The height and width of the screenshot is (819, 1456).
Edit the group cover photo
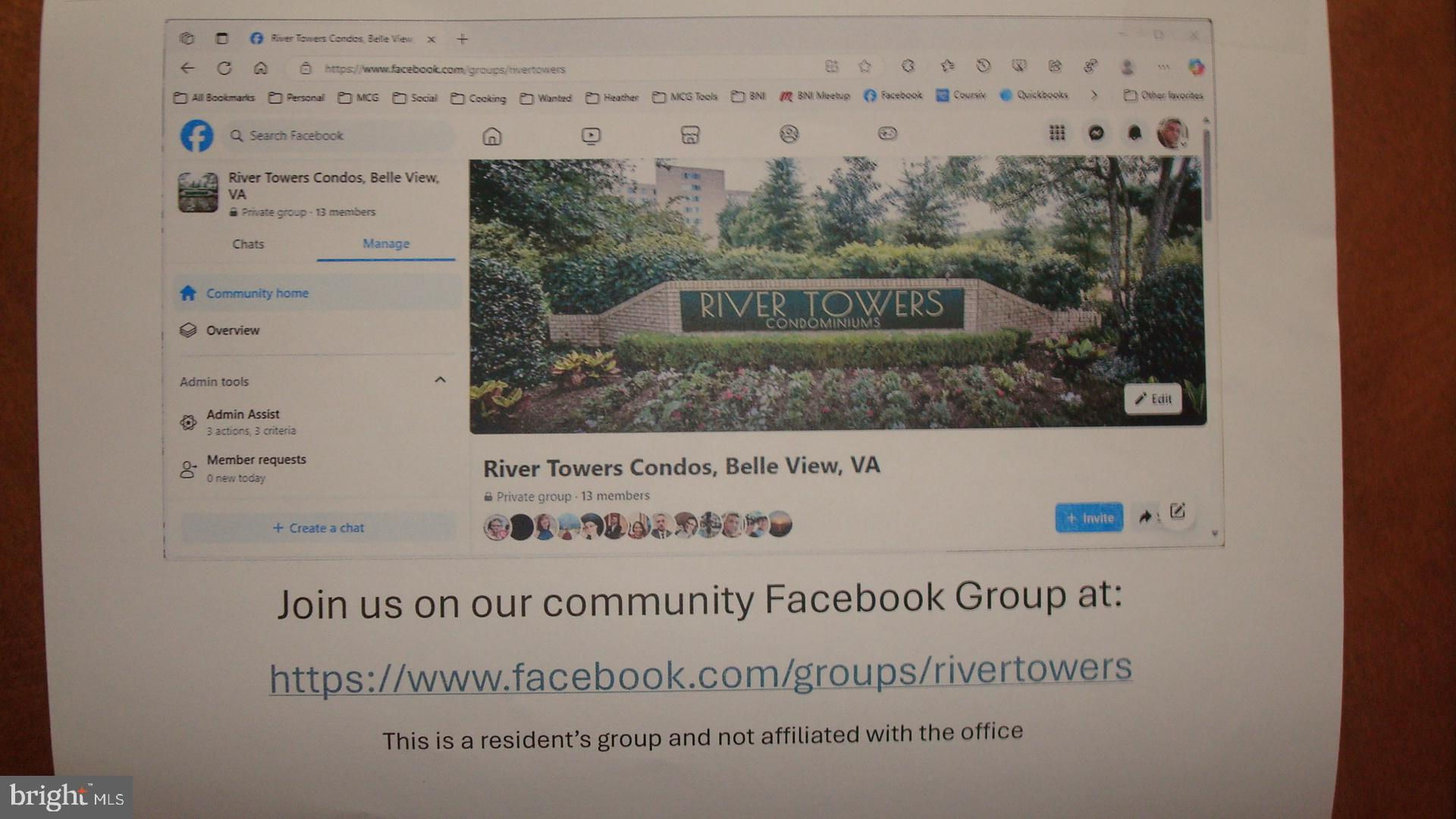pos(1153,399)
